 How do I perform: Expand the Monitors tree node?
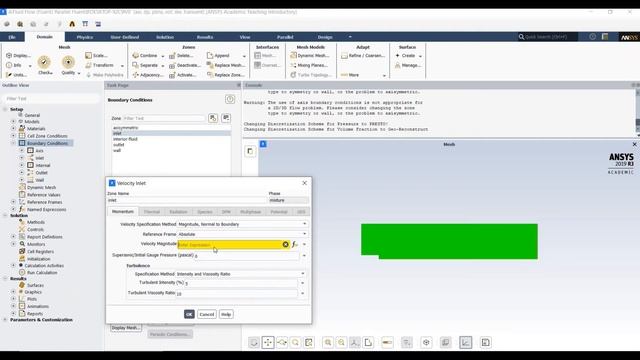13,244
